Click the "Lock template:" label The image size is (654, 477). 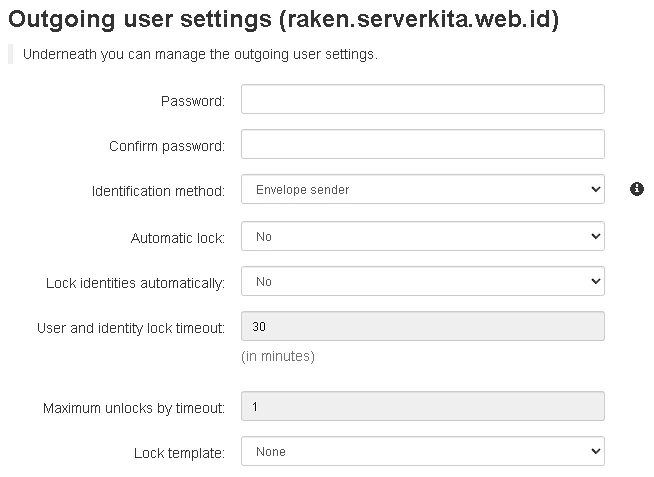point(179,453)
